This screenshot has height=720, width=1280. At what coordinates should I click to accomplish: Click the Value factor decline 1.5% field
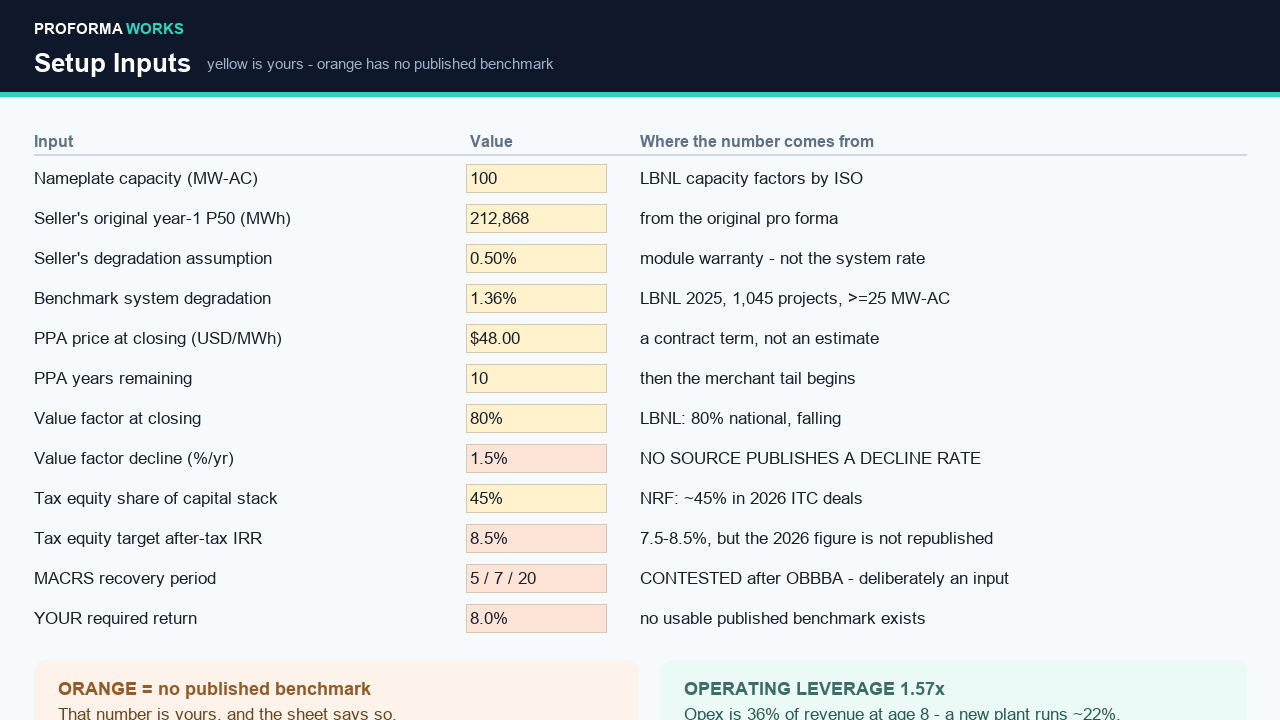coord(536,458)
